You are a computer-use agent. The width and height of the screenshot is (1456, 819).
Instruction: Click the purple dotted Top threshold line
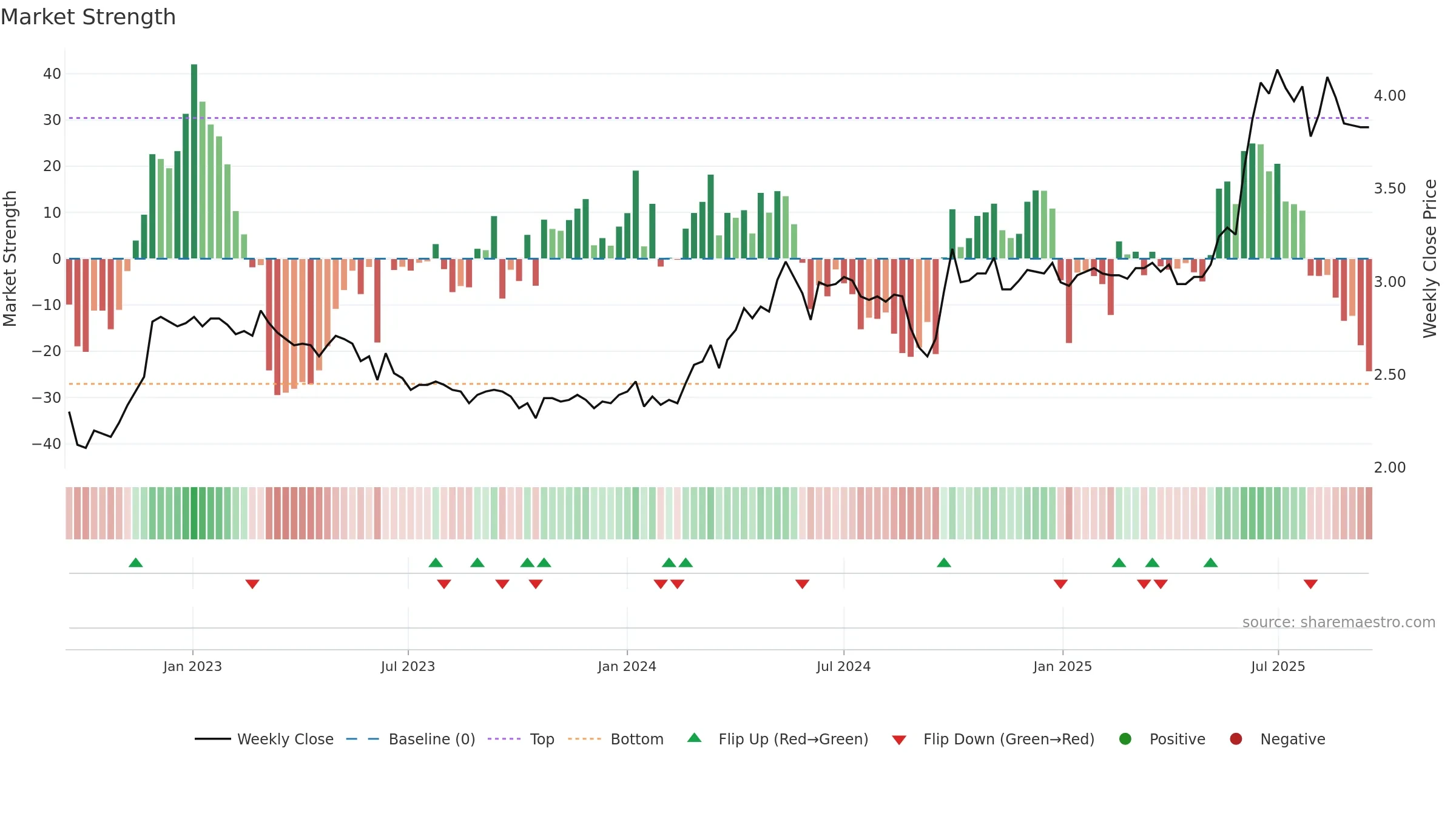pyautogui.click(x=719, y=118)
